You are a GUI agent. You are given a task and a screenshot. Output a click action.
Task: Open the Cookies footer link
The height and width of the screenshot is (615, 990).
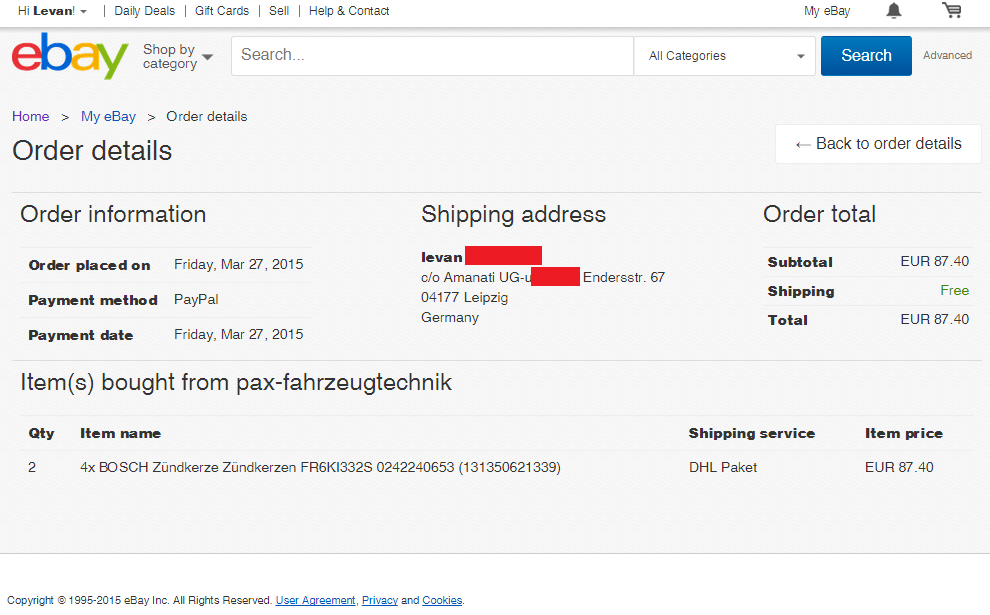pos(442,600)
